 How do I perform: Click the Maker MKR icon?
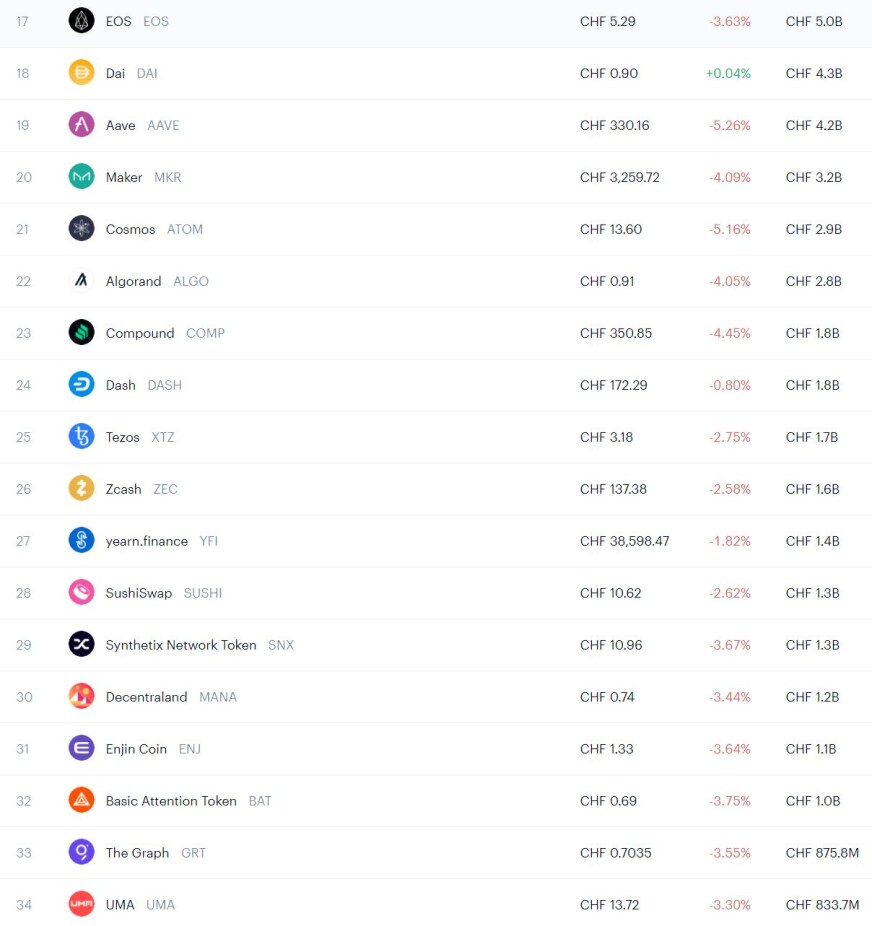pos(81,177)
